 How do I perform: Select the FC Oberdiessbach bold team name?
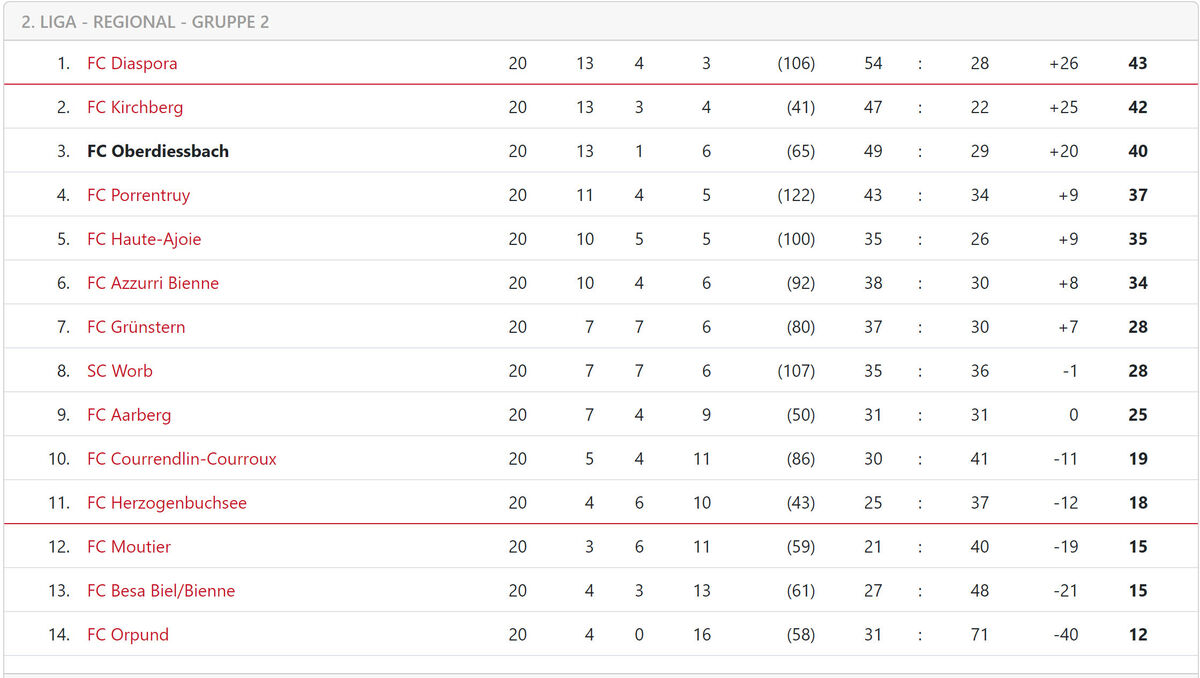click(x=158, y=151)
